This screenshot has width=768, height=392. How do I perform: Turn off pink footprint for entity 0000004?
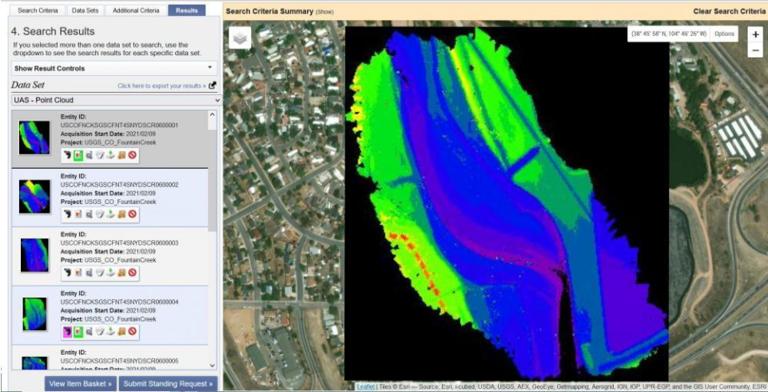pyautogui.click(x=67, y=332)
